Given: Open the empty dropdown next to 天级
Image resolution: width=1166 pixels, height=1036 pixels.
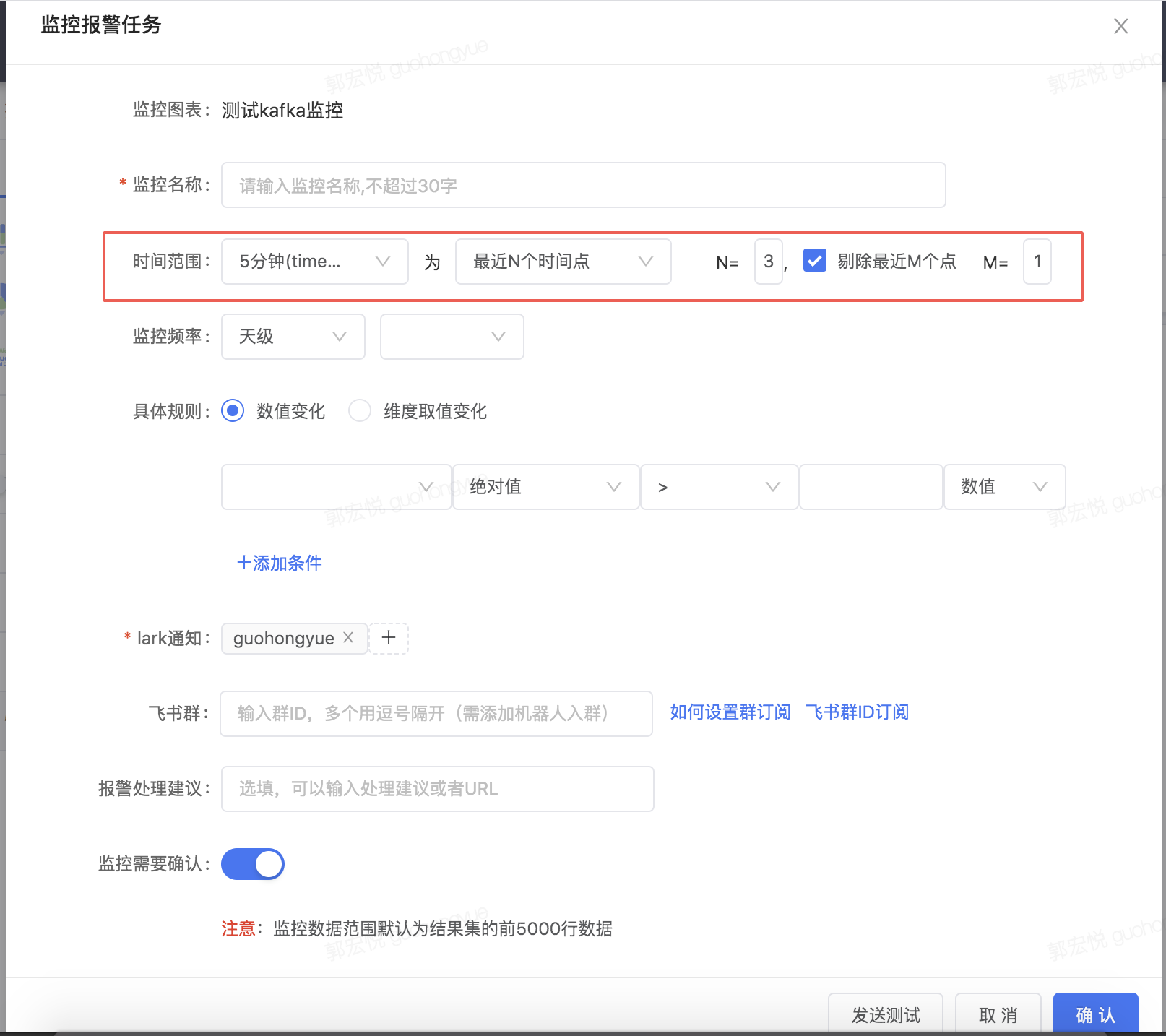Looking at the screenshot, I should [452, 337].
